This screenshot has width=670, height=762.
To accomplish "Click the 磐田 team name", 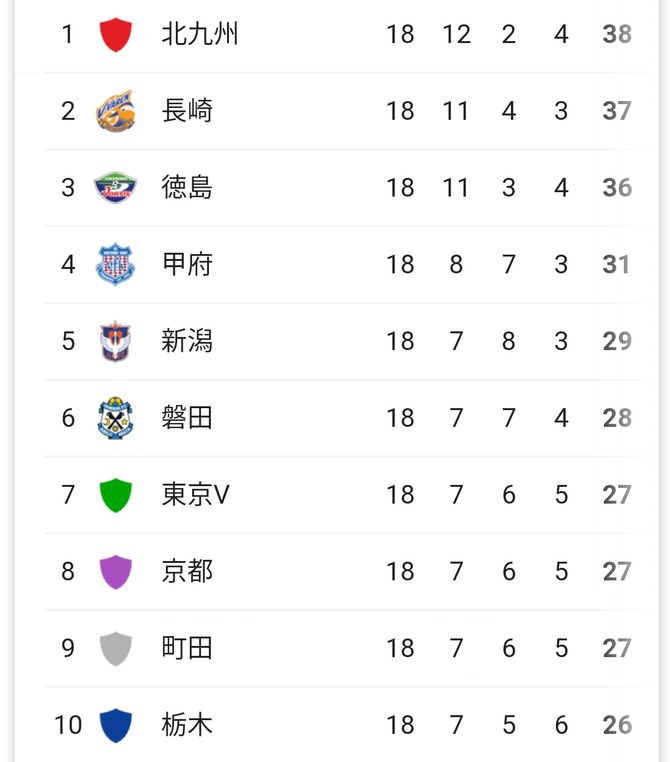I will [187, 418].
